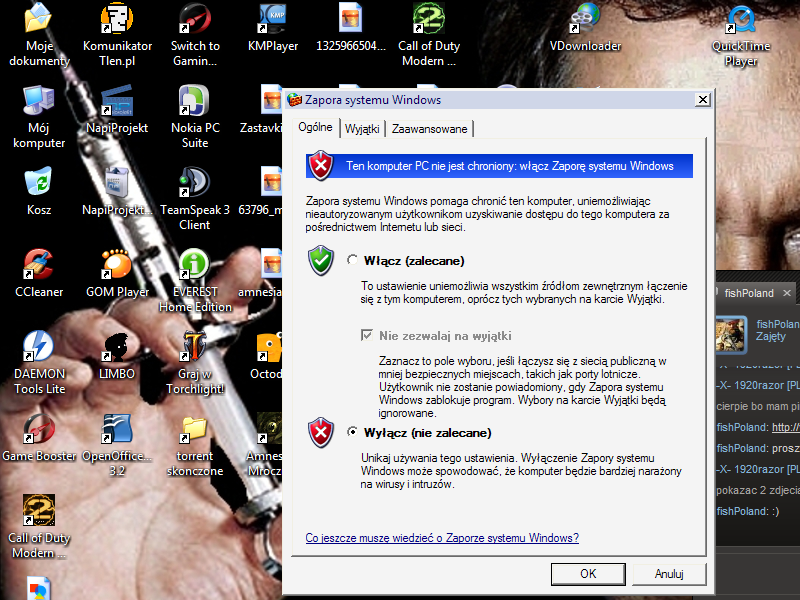Launch GOM Player shortcut
The width and height of the screenshot is (800, 600).
coord(117,273)
